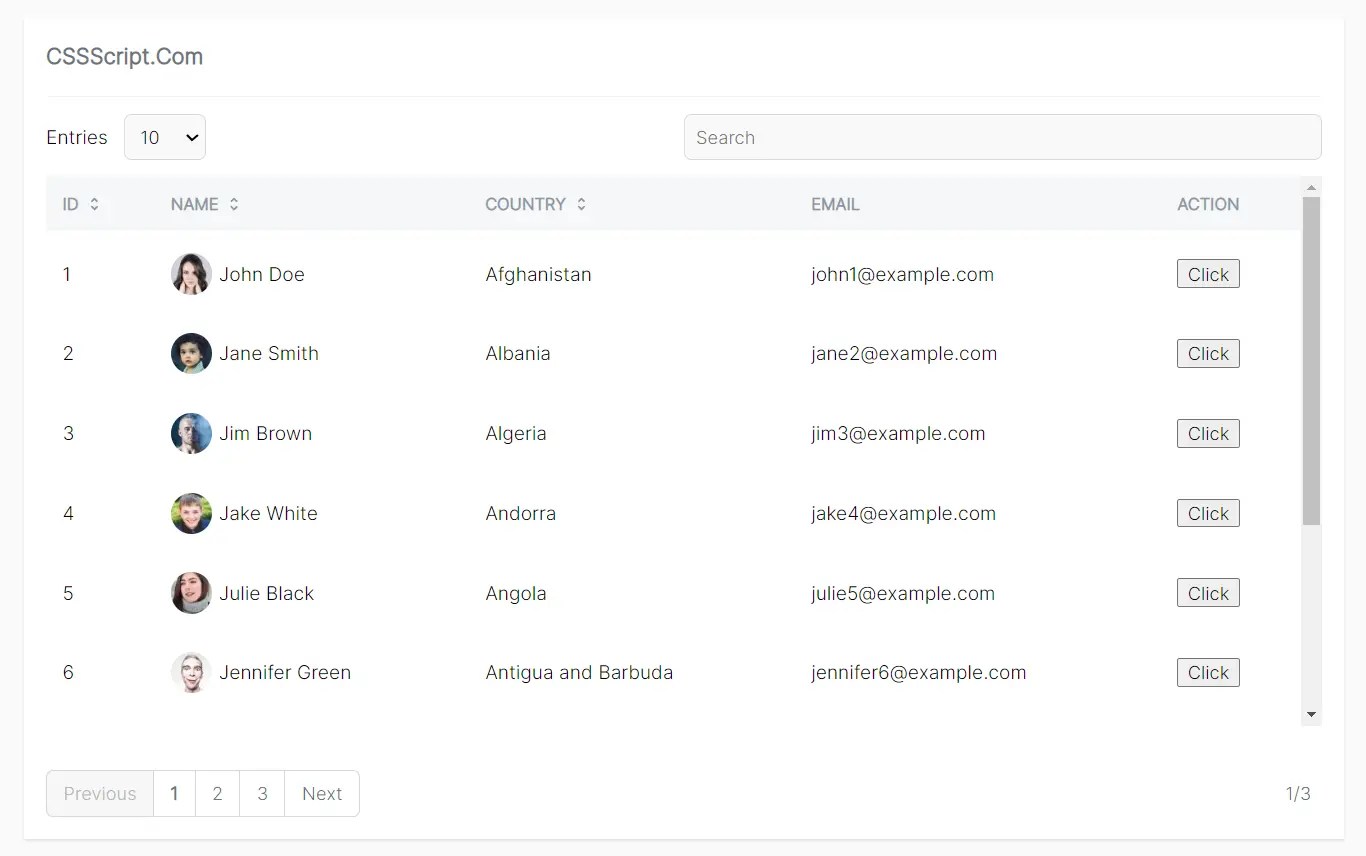Screen dimensions: 1366x856
Task: Click the Next pagination button
Action: (x=322, y=793)
